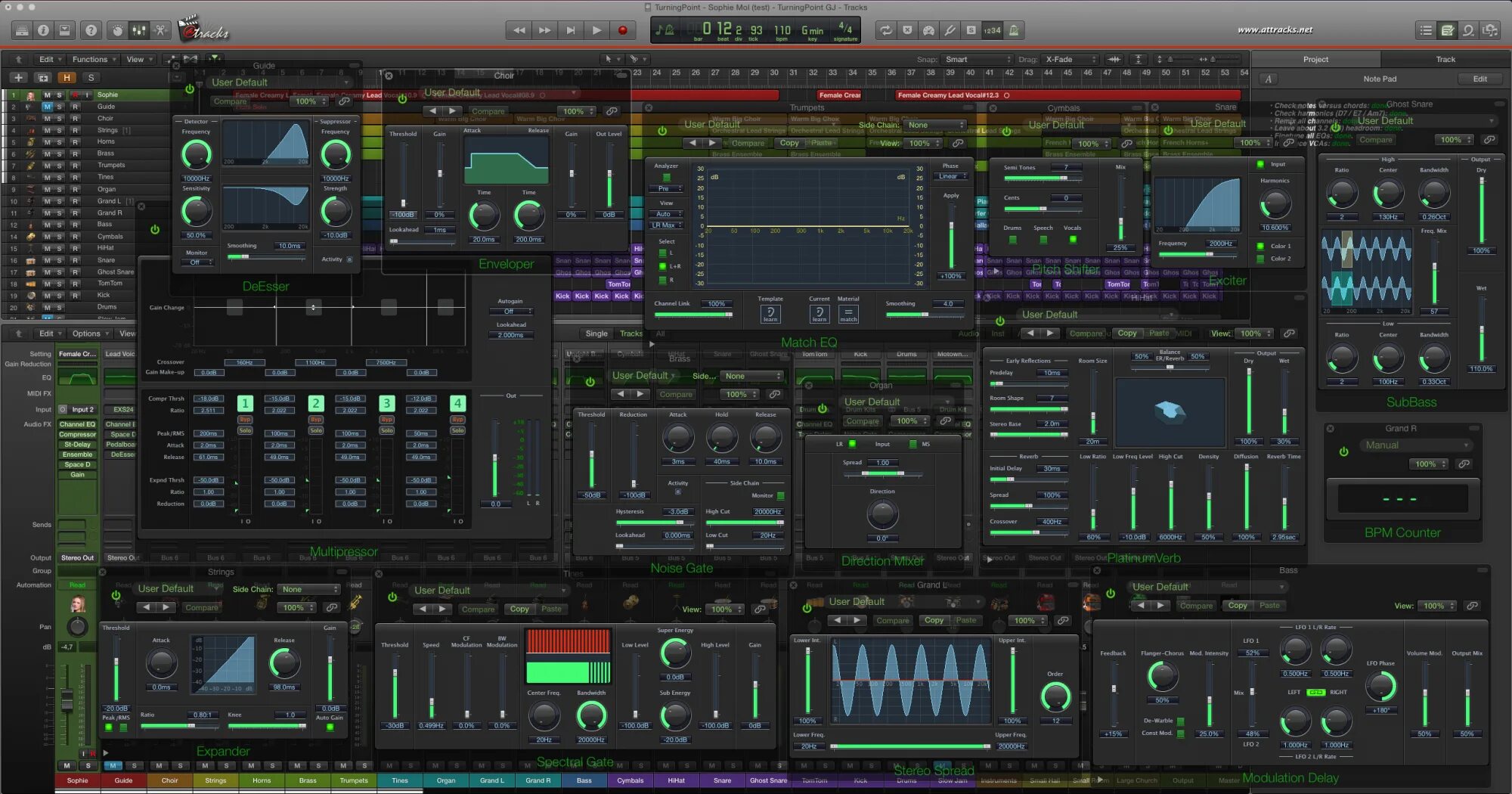Click Copy in the Spectral Gate plugin
Viewport: 1512px width, 794px height.
click(519, 609)
